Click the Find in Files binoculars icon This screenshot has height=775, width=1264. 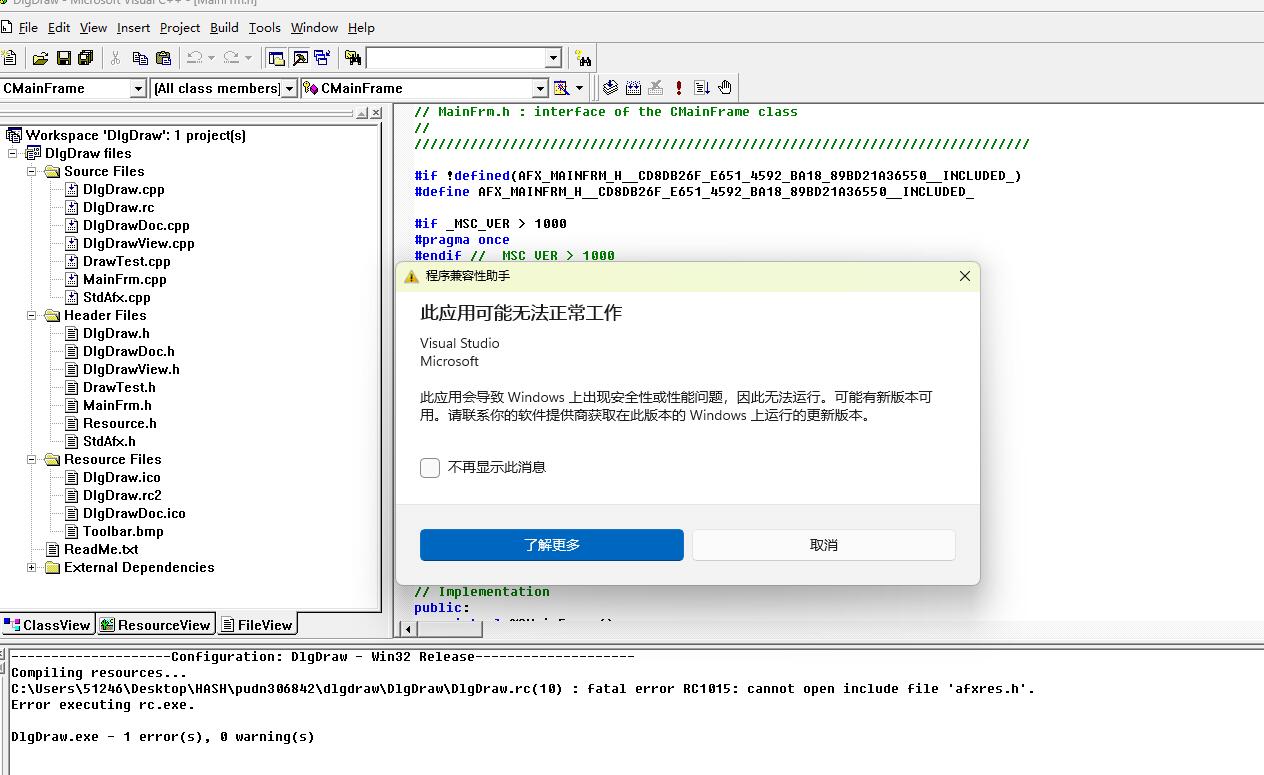(x=352, y=58)
